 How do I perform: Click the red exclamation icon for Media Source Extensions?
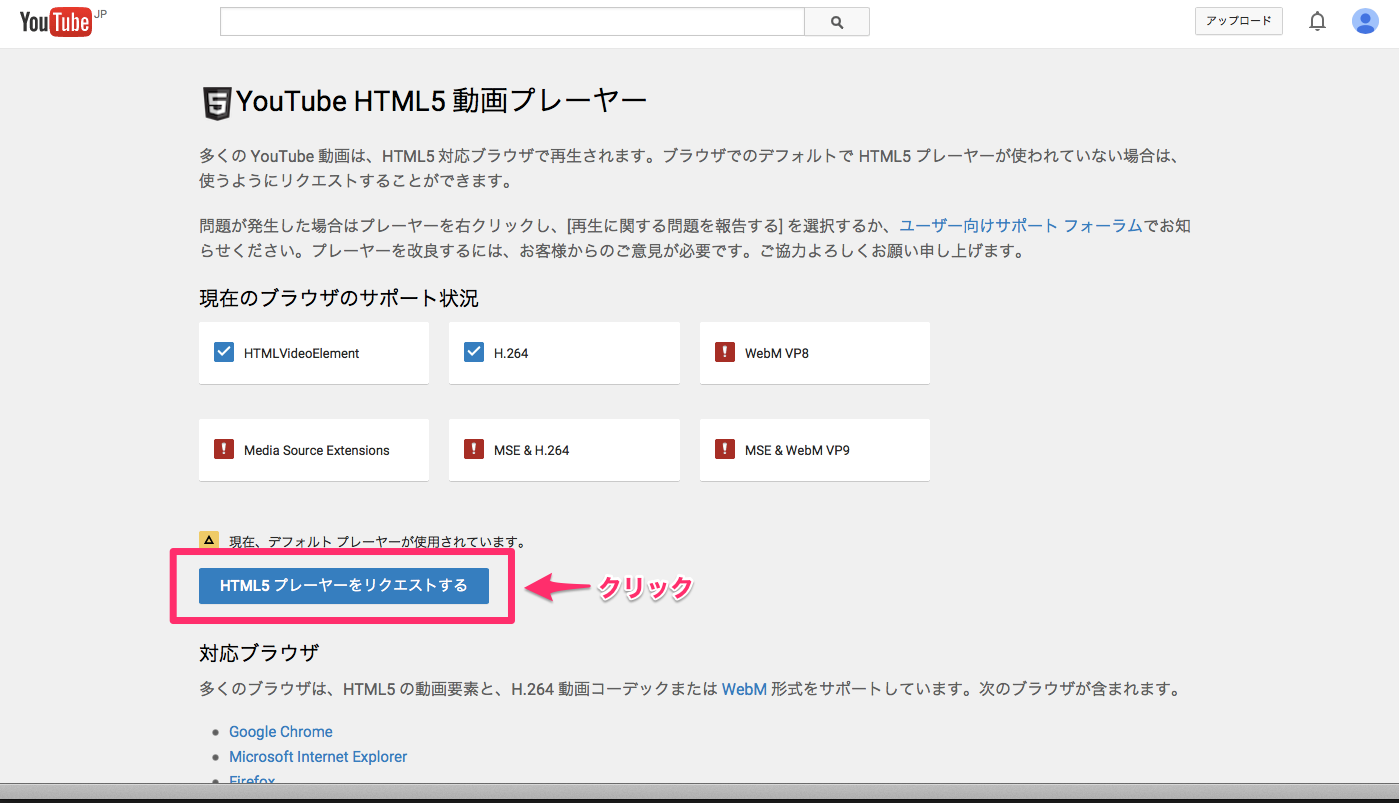click(x=224, y=449)
